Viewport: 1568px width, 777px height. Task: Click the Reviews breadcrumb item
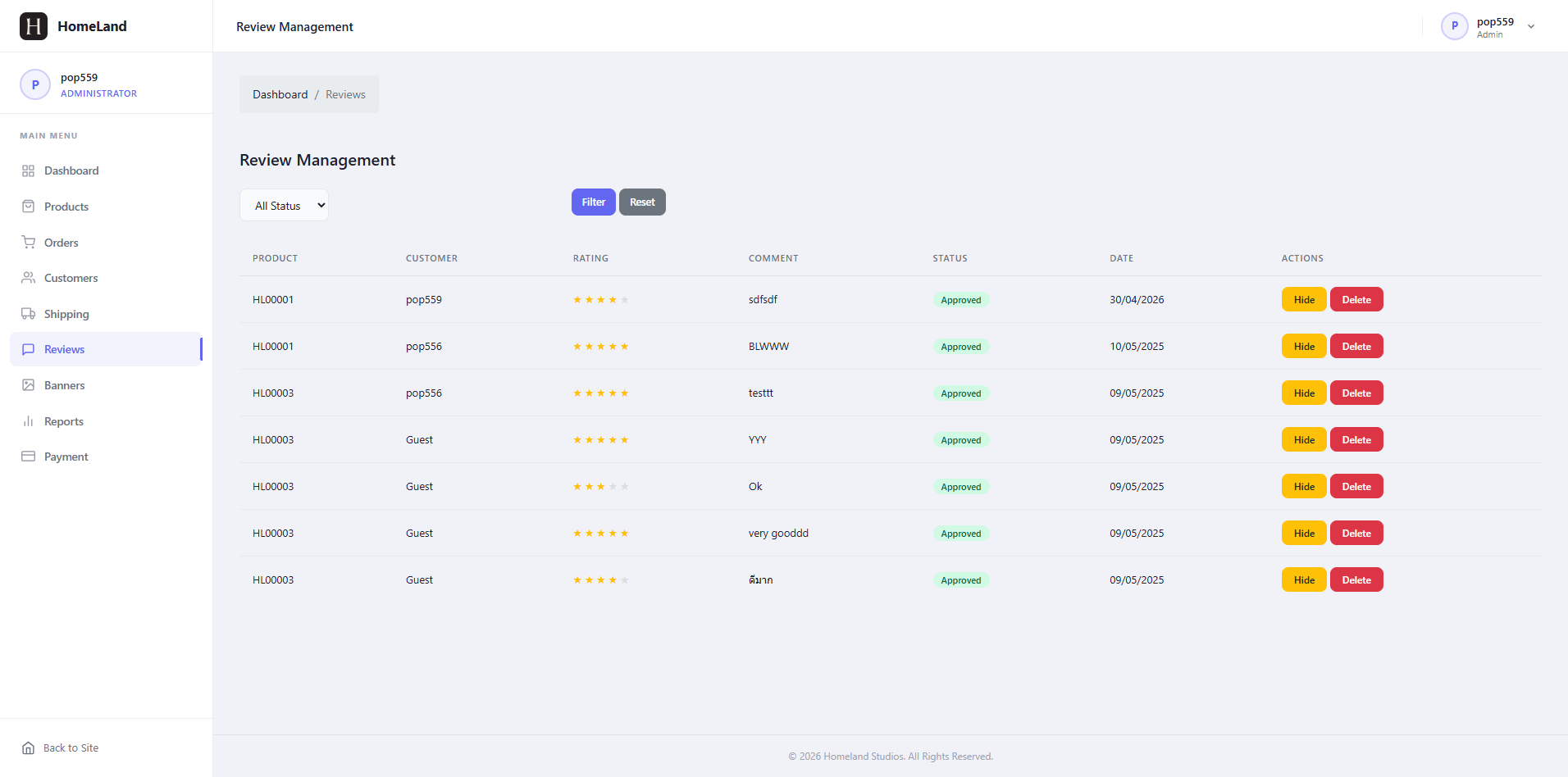(345, 94)
